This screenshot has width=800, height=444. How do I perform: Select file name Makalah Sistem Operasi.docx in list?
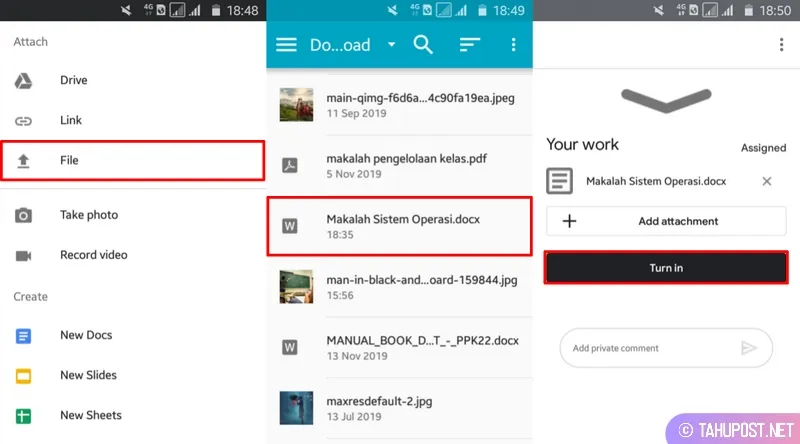(x=403, y=219)
